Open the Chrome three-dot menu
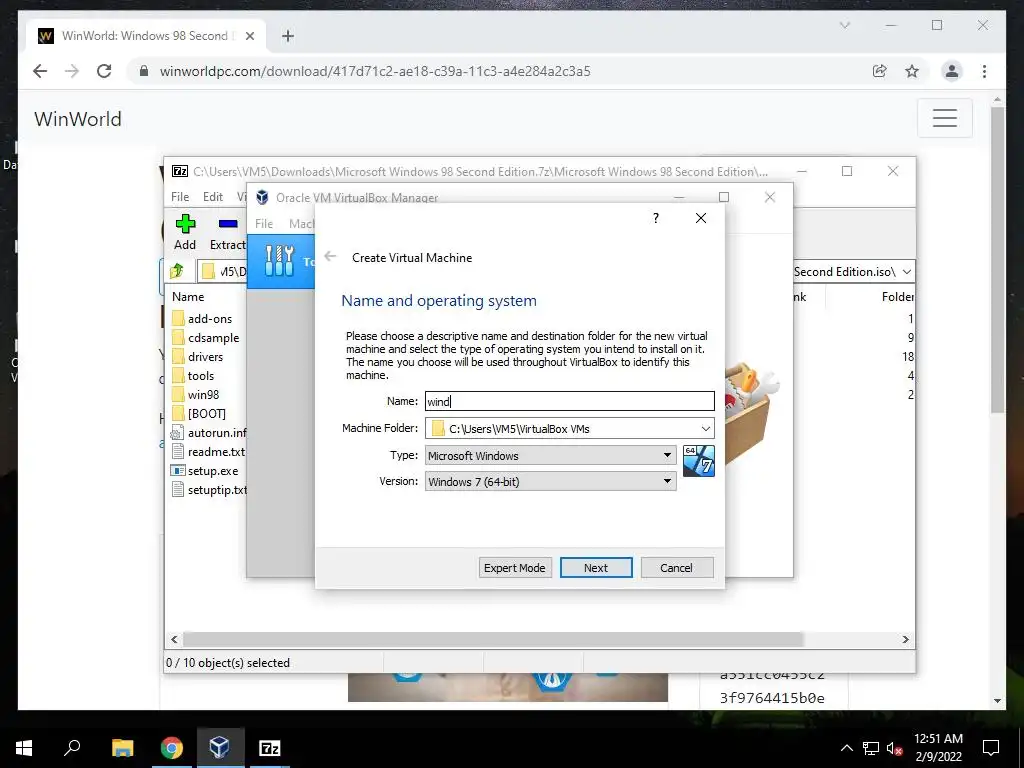 [984, 71]
